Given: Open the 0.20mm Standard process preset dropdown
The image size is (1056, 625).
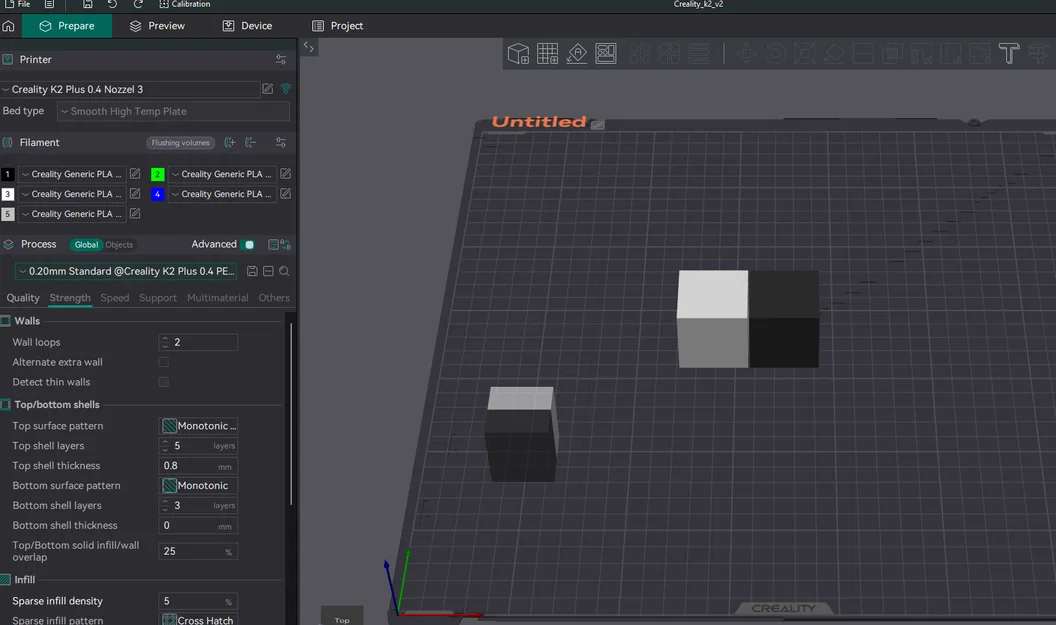Looking at the screenshot, I should (x=127, y=271).
